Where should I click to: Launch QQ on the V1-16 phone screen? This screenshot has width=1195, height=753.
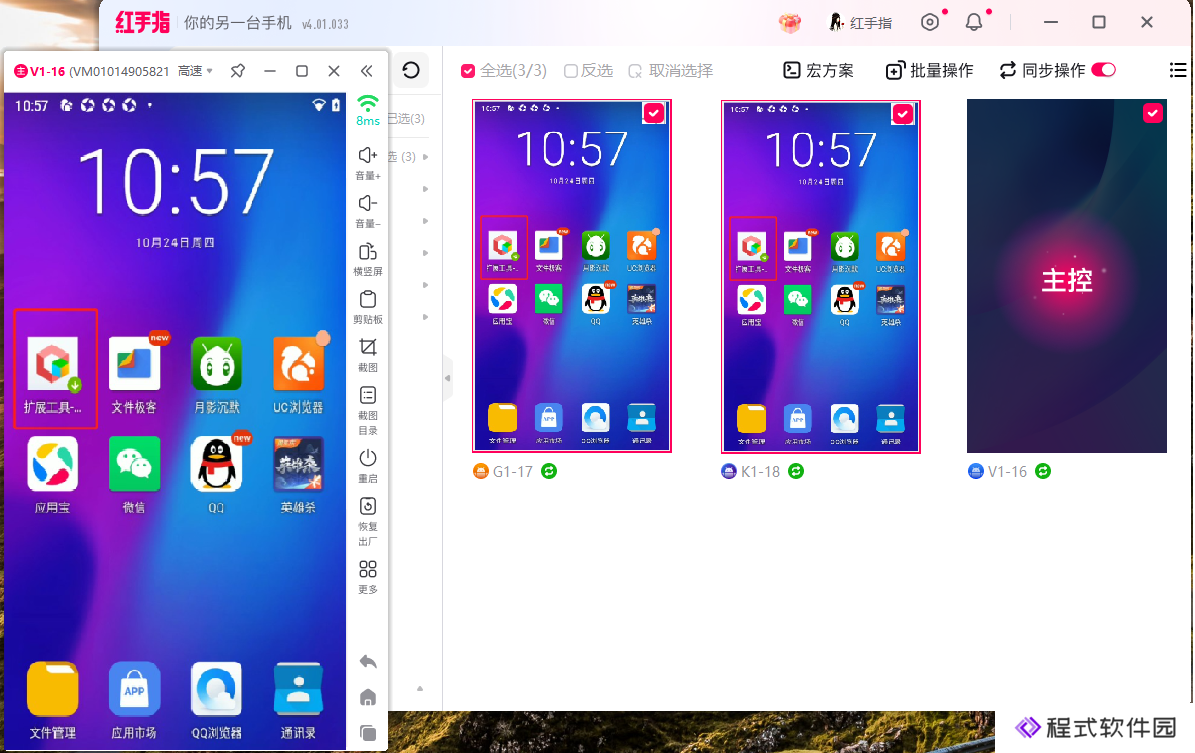coord(216,474)
